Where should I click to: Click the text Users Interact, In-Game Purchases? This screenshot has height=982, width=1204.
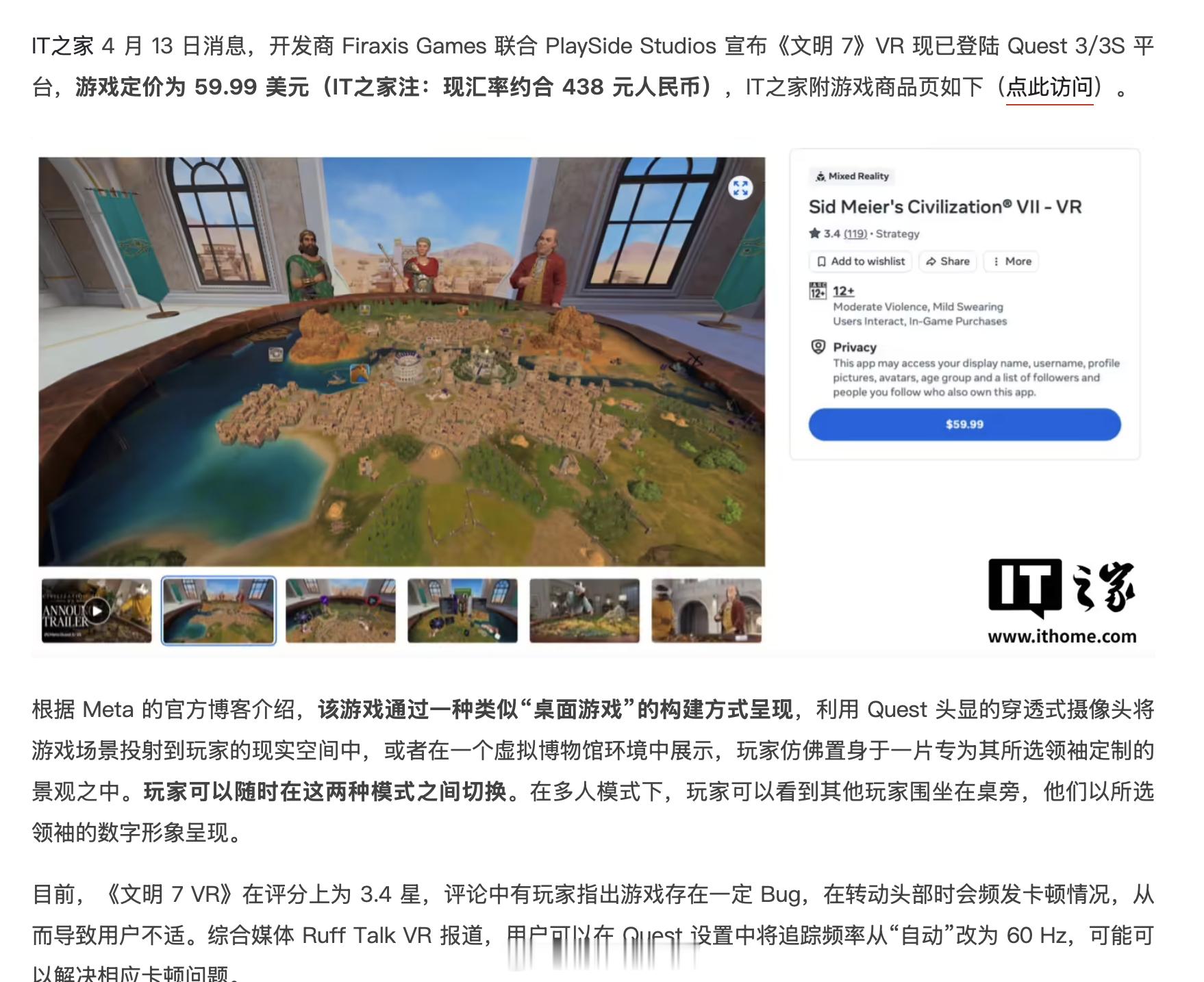pyautogui.click(x=920, y=321)
